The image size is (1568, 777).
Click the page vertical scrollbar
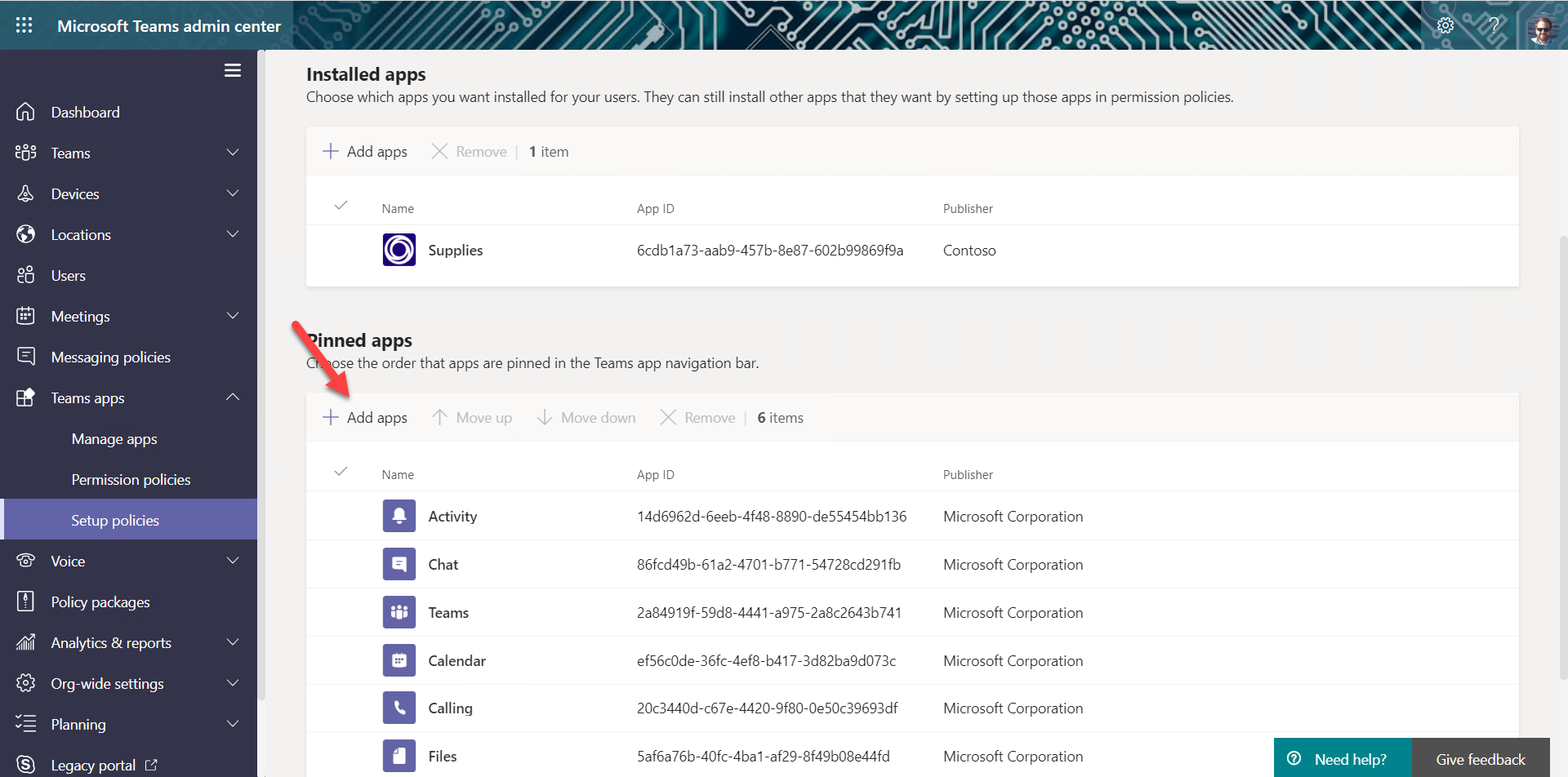1562,457
